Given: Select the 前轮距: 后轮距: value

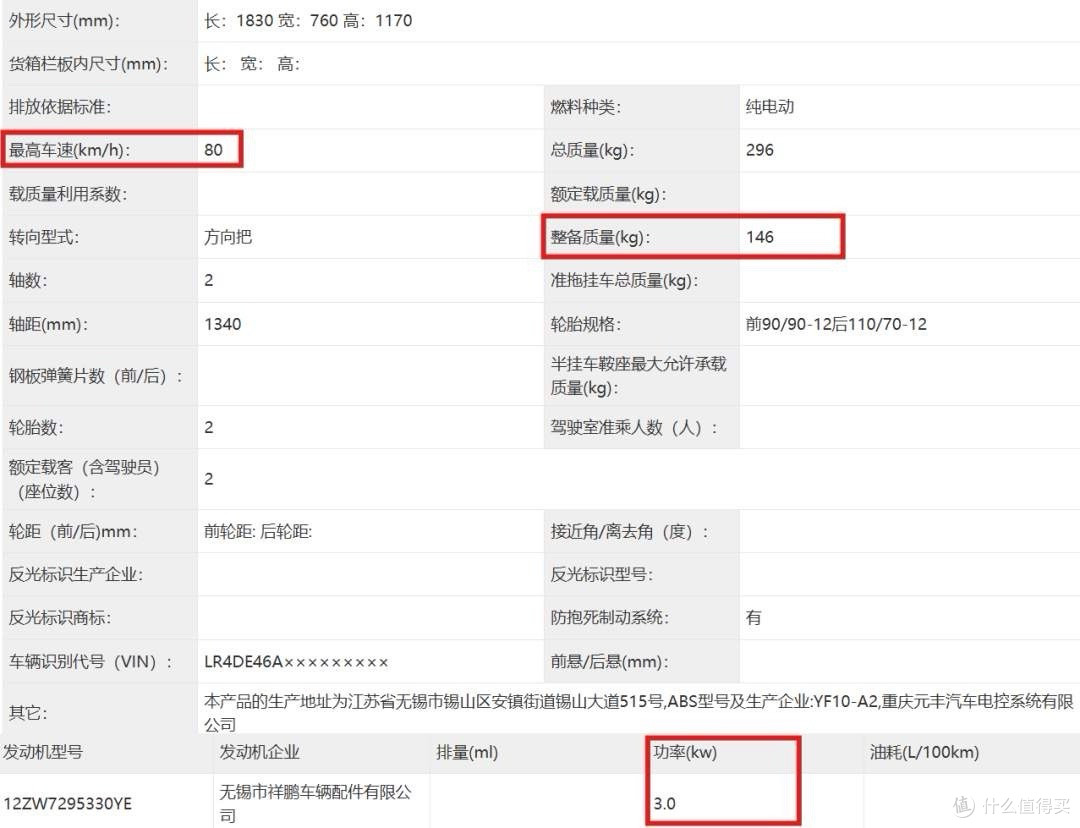Looking at the screenshot, I should pyautogui.click(x=258, y=532).
